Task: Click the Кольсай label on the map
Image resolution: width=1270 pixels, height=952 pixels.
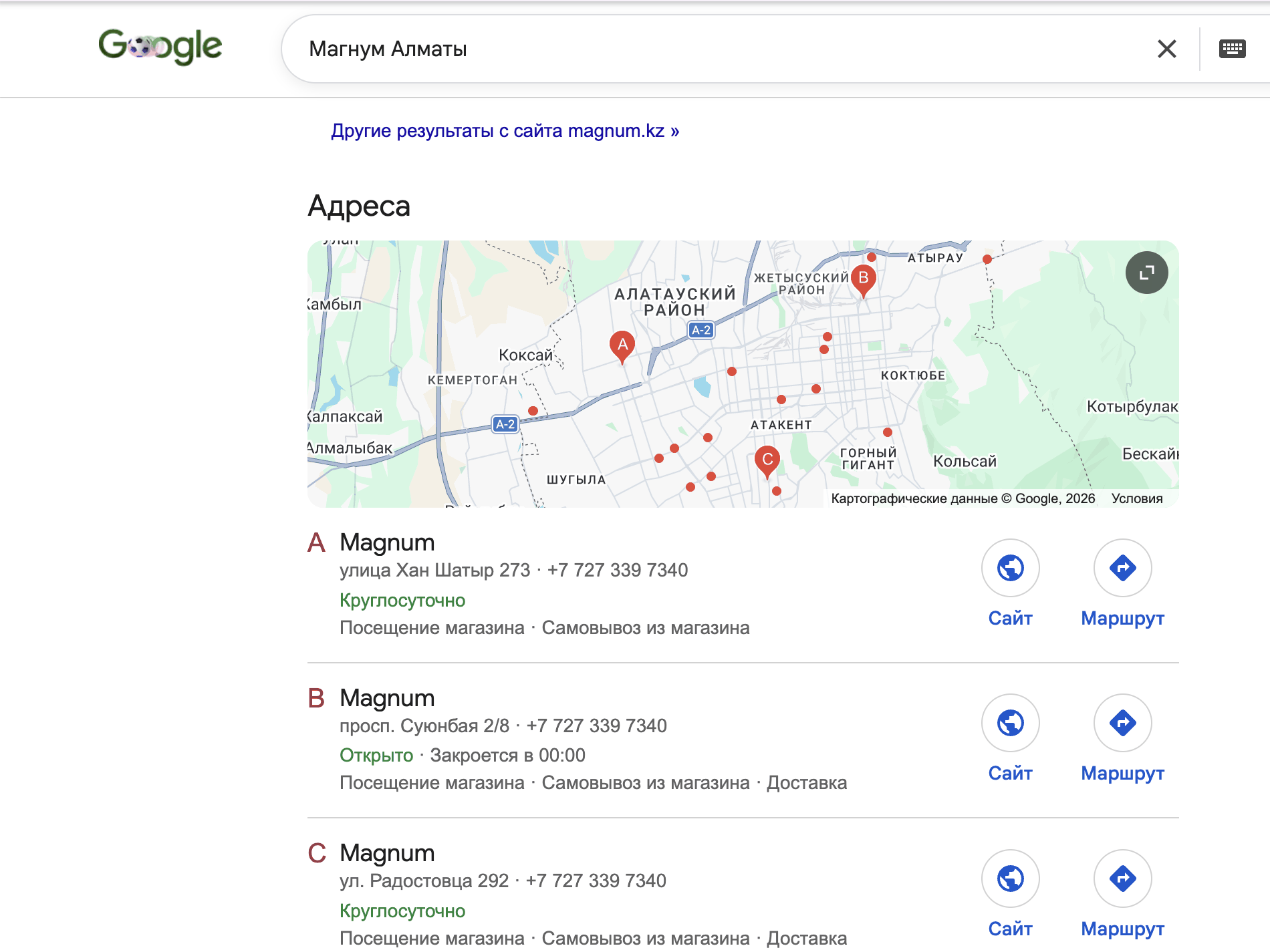Action: pos(965,461)
